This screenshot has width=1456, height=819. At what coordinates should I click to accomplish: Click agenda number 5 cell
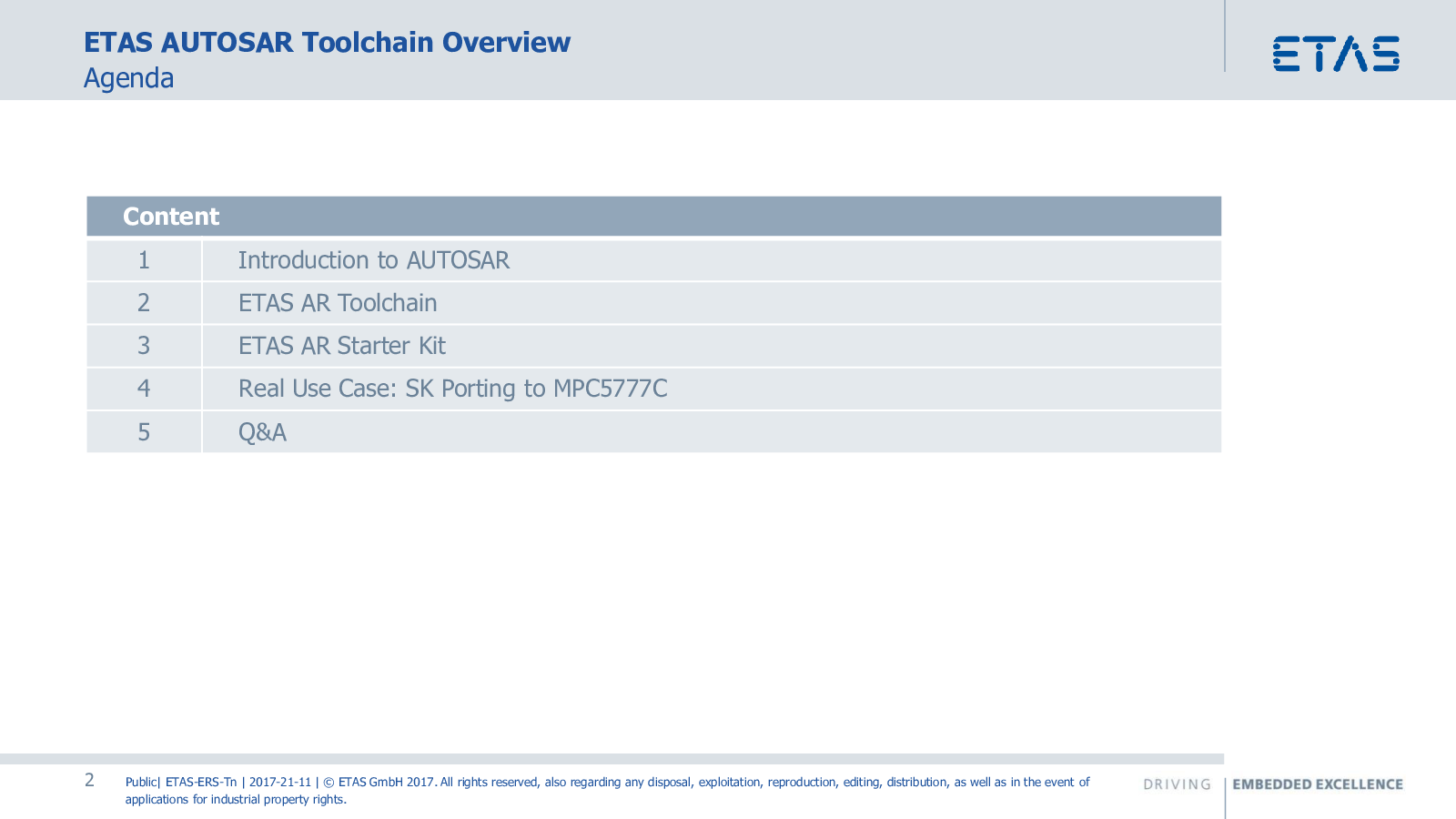point(144,431)
